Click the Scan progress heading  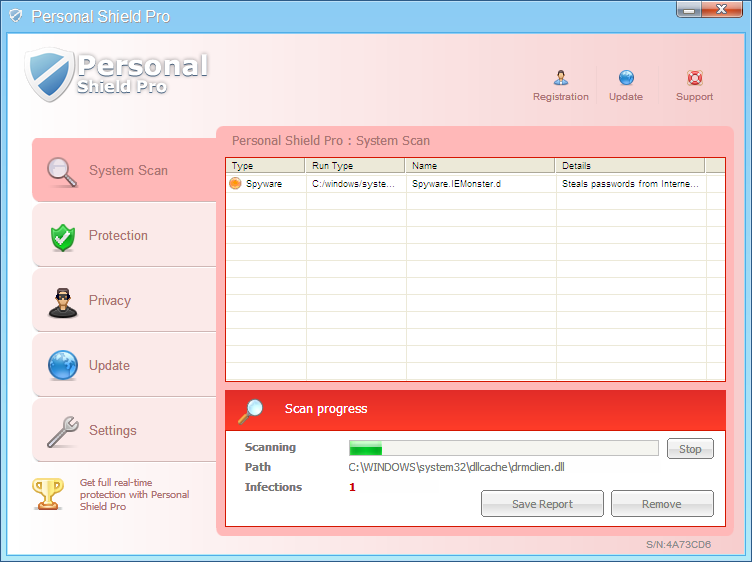(326, 409)
